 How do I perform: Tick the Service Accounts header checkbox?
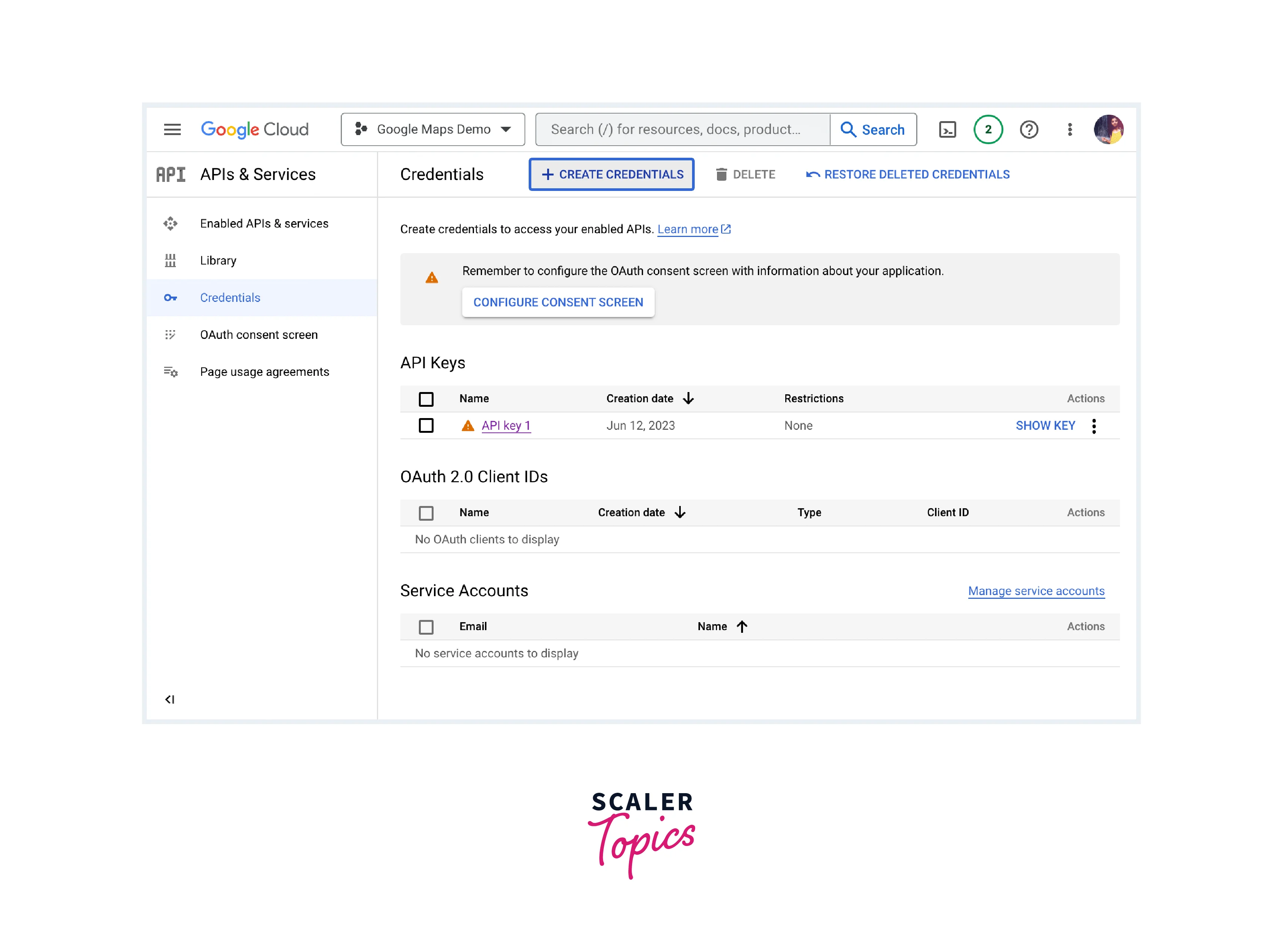point(426,627)
